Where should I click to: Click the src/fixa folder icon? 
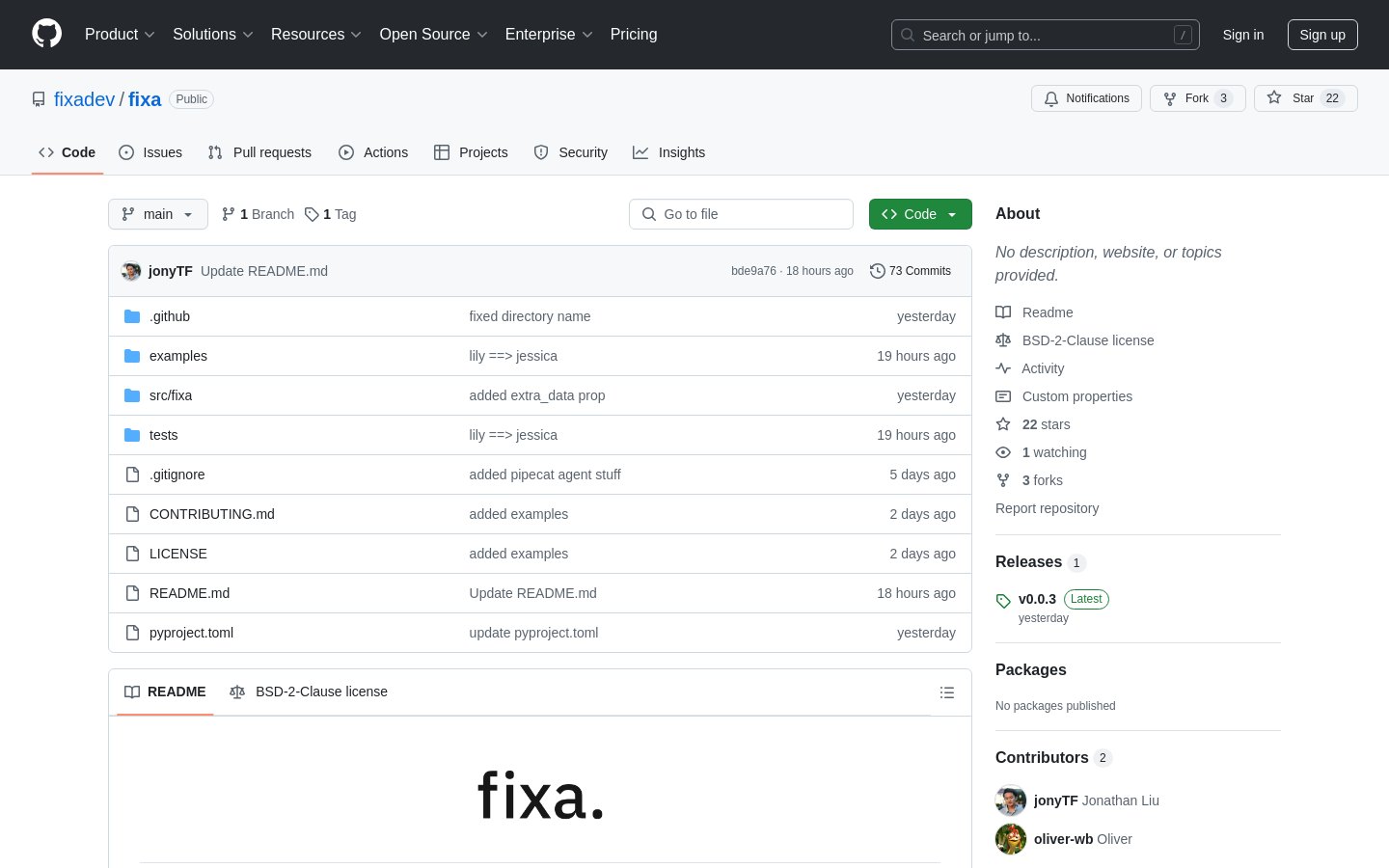coord(132,395)
